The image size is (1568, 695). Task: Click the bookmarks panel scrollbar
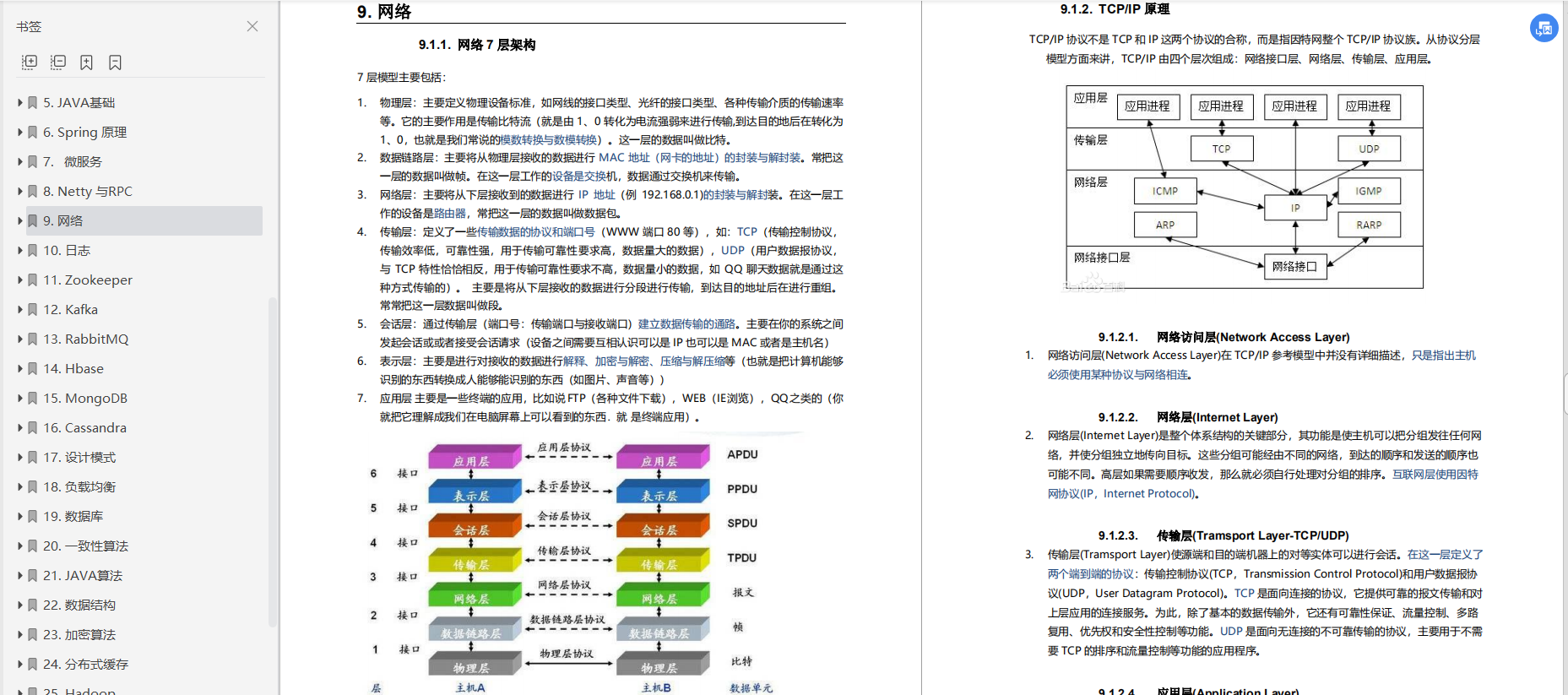(272, 462)
